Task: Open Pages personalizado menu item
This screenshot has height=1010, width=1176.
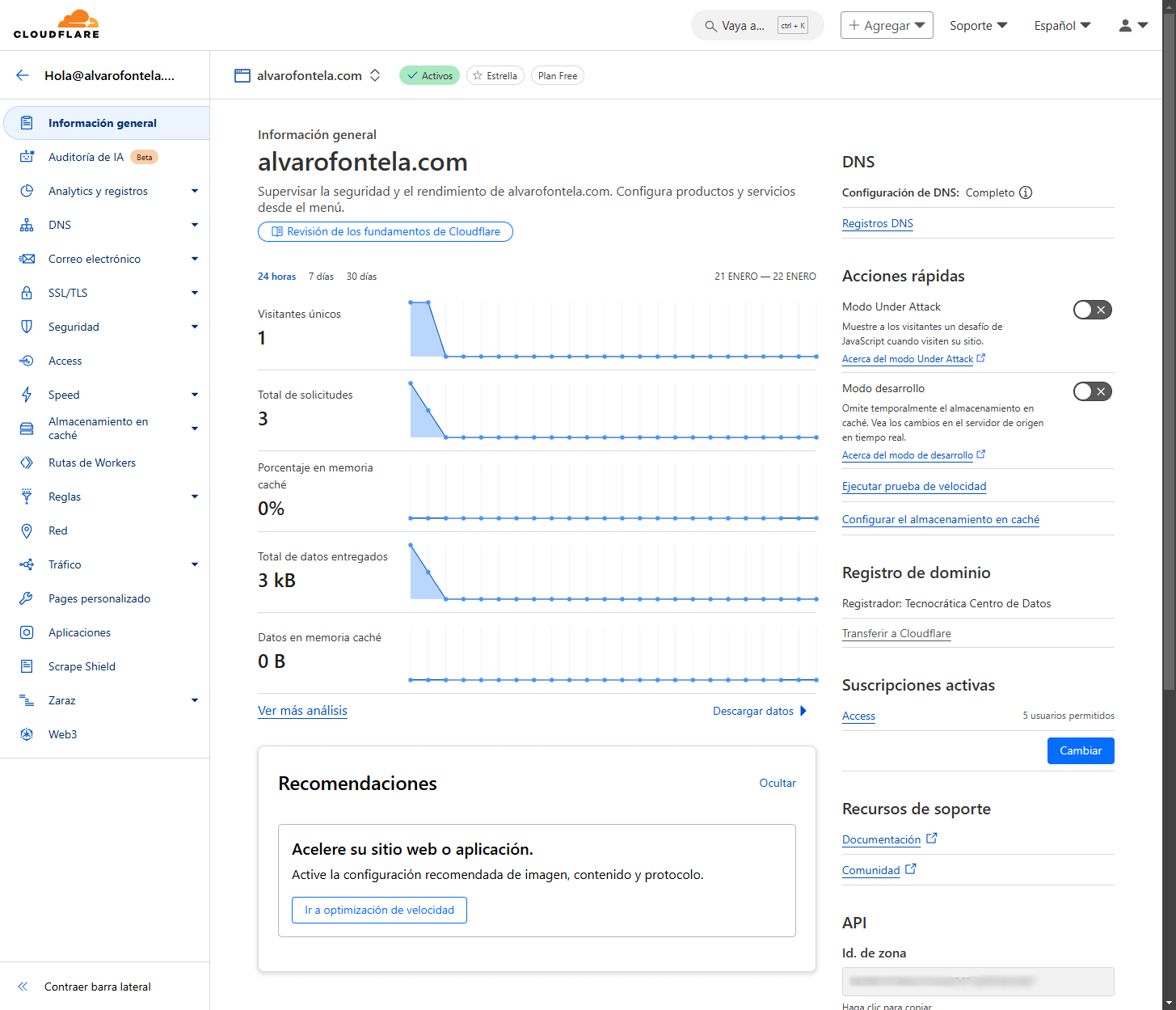Action: [99, 598]
